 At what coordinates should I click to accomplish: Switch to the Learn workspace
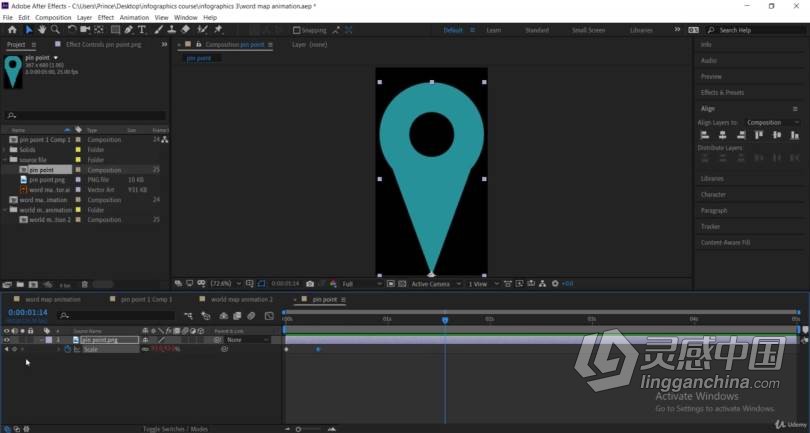pos(493,30)
